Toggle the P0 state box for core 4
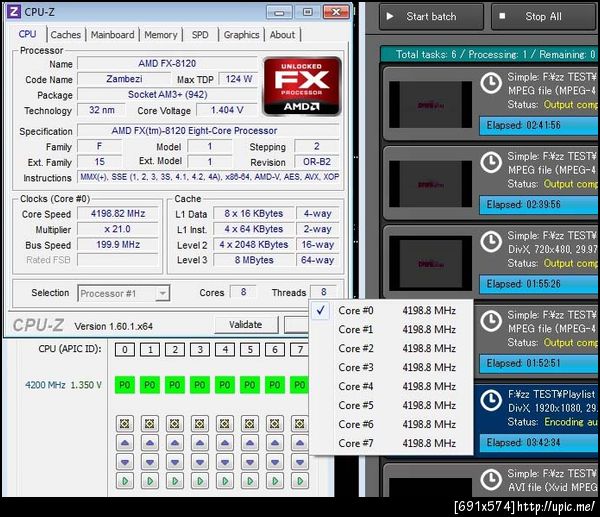This screenshot has width=600, height=517. [x=225, y=385]
